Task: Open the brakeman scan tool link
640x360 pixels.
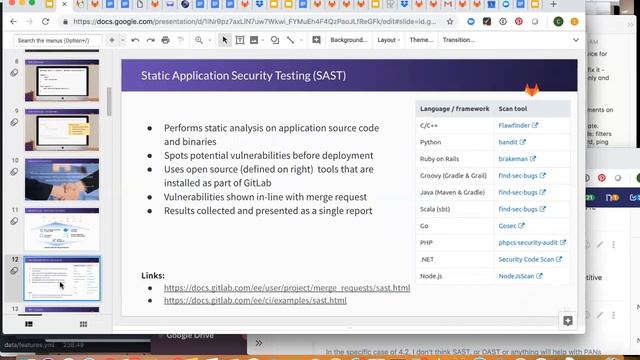Action: click(517, 159)
